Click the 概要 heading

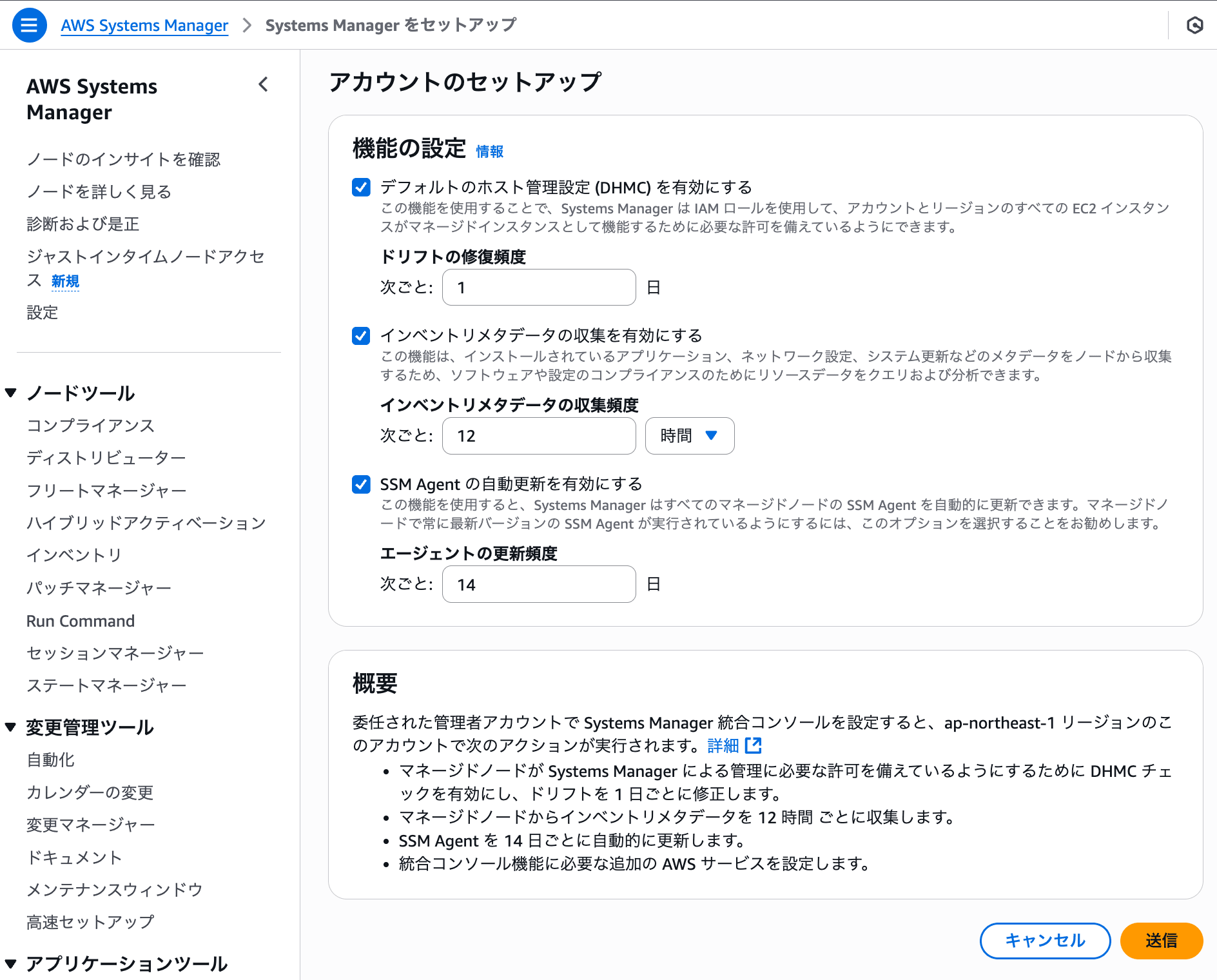click(375, 683)
